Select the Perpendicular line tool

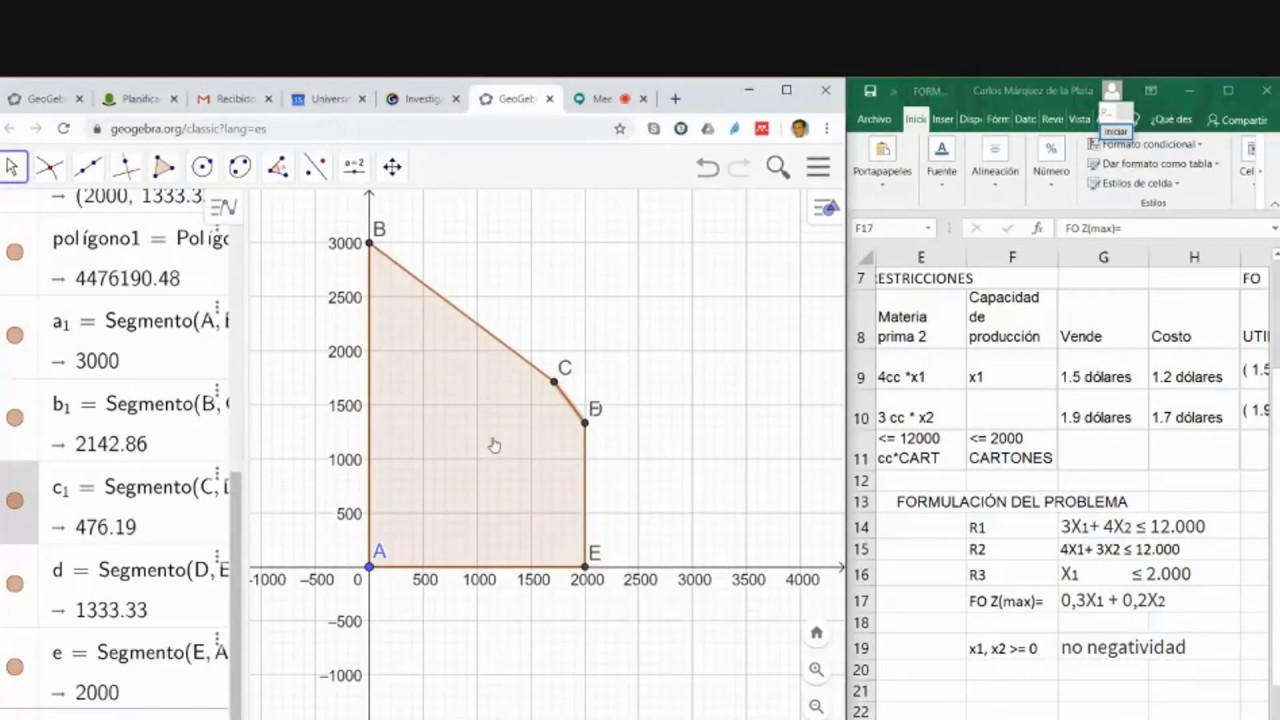(x=126, y=167)
